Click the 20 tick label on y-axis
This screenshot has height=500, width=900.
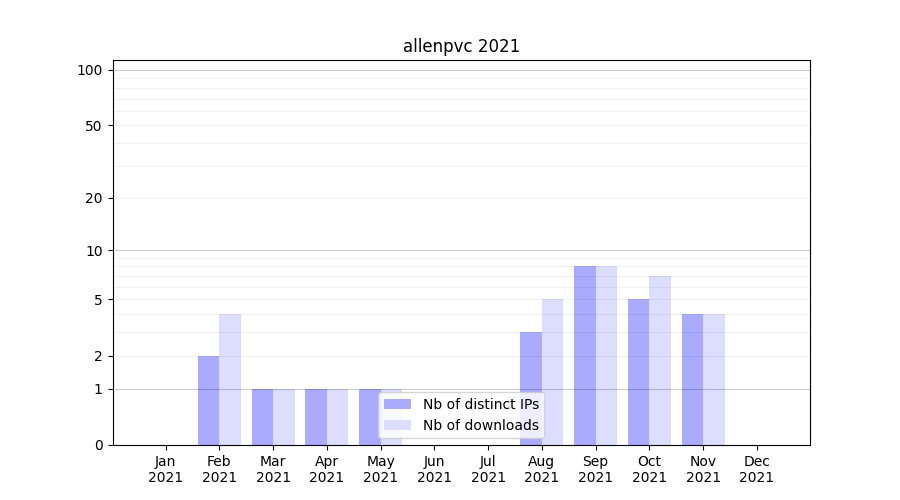click(94, 198)
